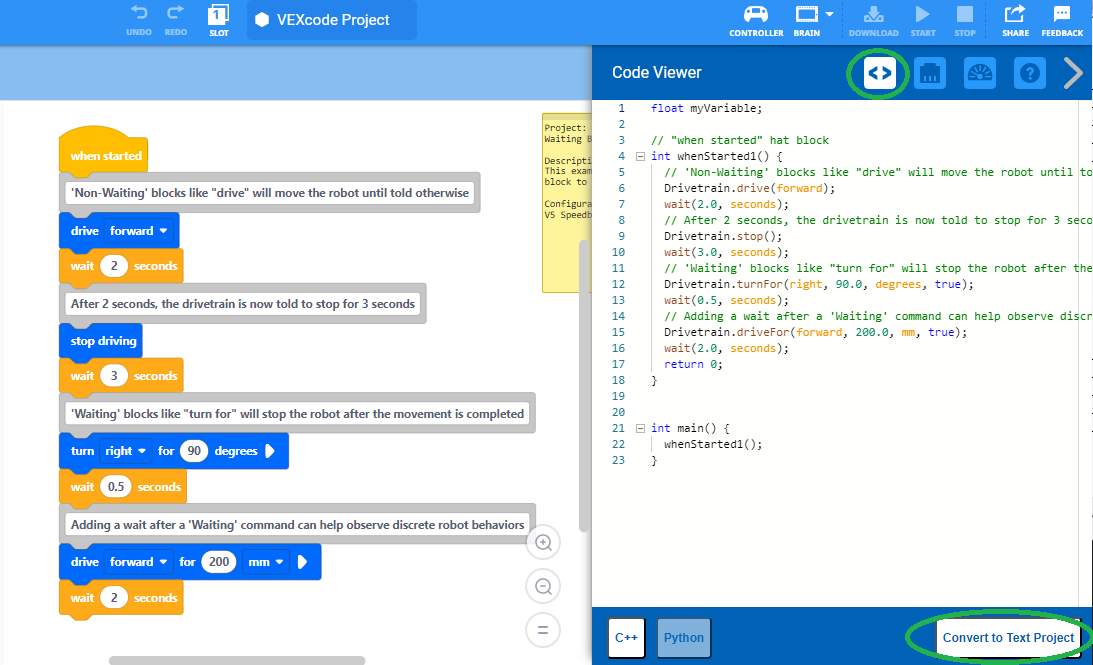Viewport: 1093px width, 665px height.
Task: Open the Devices port icon
Action: (930, 73)
